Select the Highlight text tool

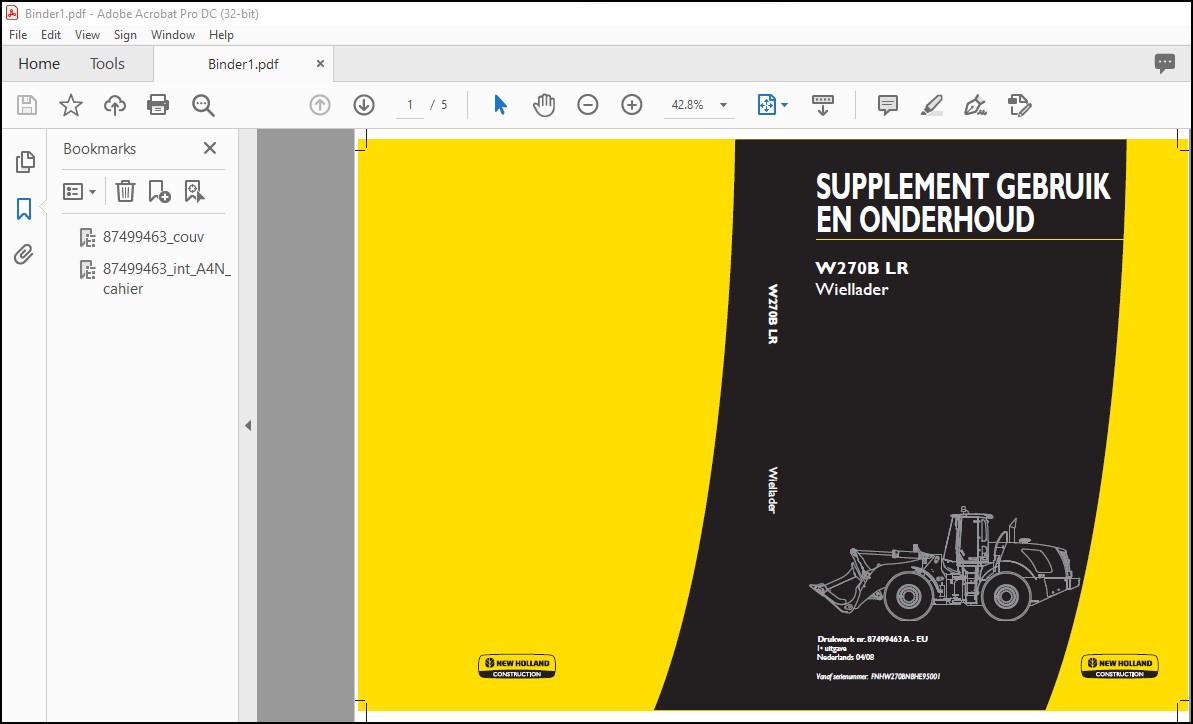pos(931,105)
